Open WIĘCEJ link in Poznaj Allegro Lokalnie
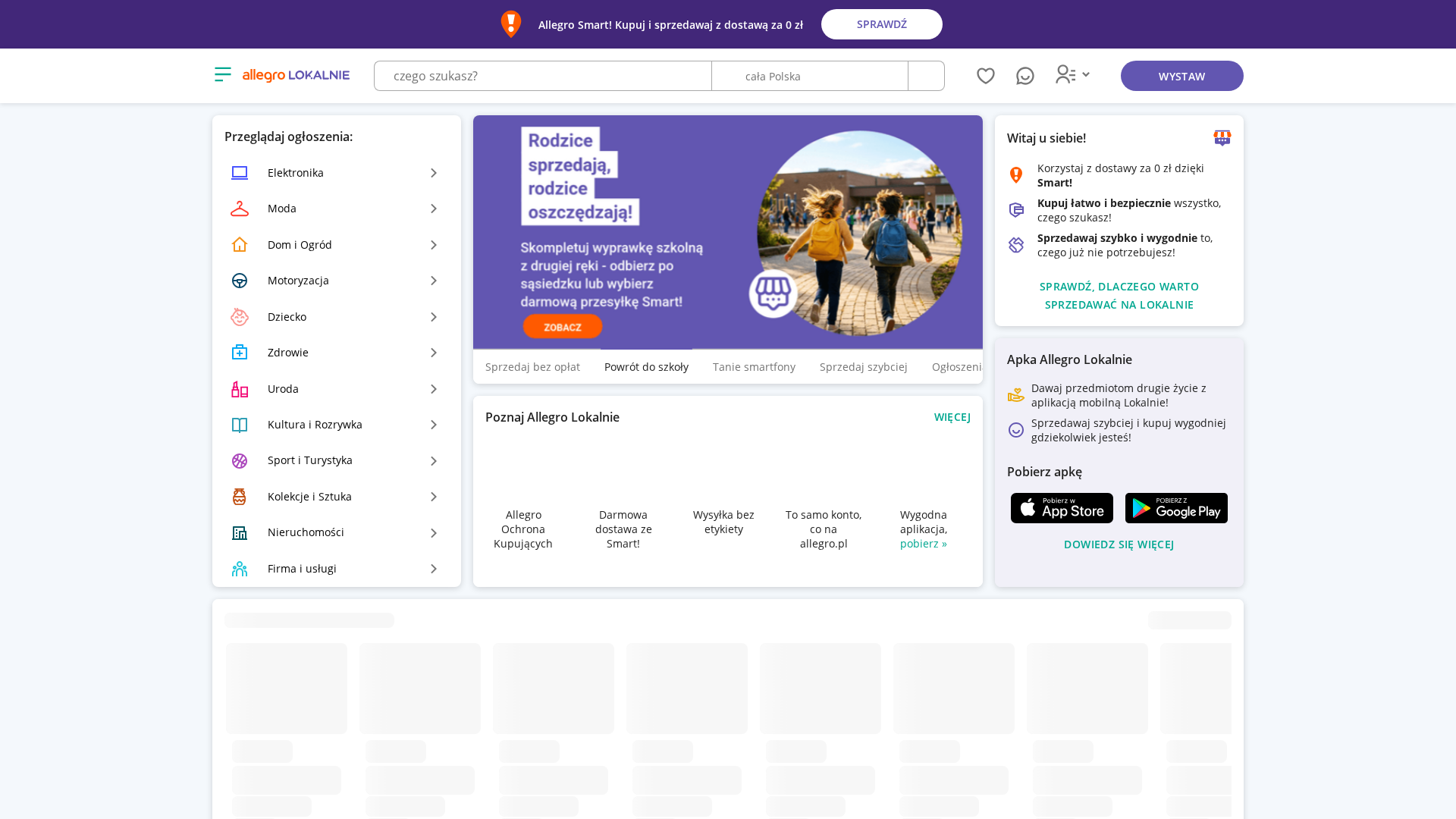The image size is (1456, 819). (952, 417)
